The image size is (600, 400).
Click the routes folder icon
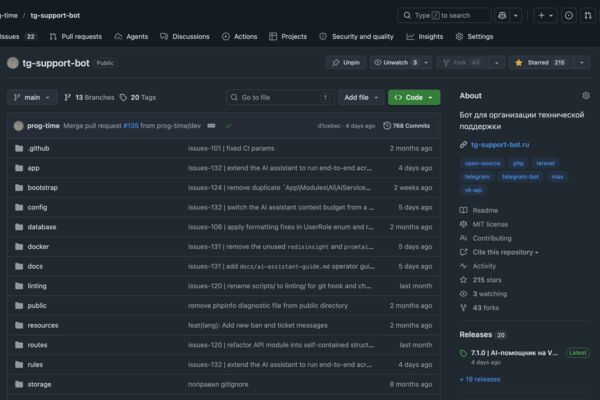point(19,345)
